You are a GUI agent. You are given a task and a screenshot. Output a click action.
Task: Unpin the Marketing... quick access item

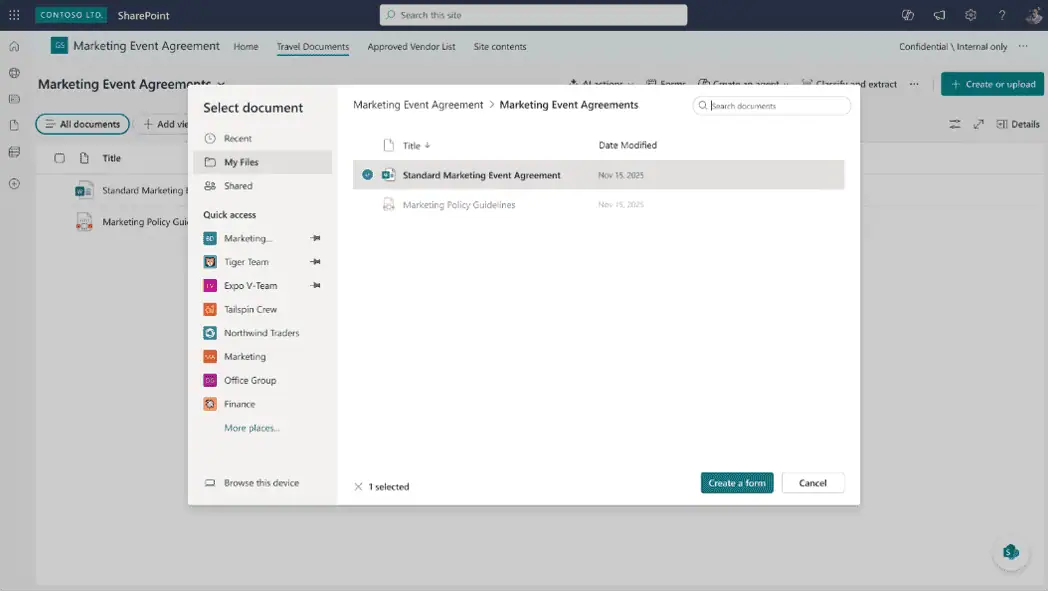[315, 238]
